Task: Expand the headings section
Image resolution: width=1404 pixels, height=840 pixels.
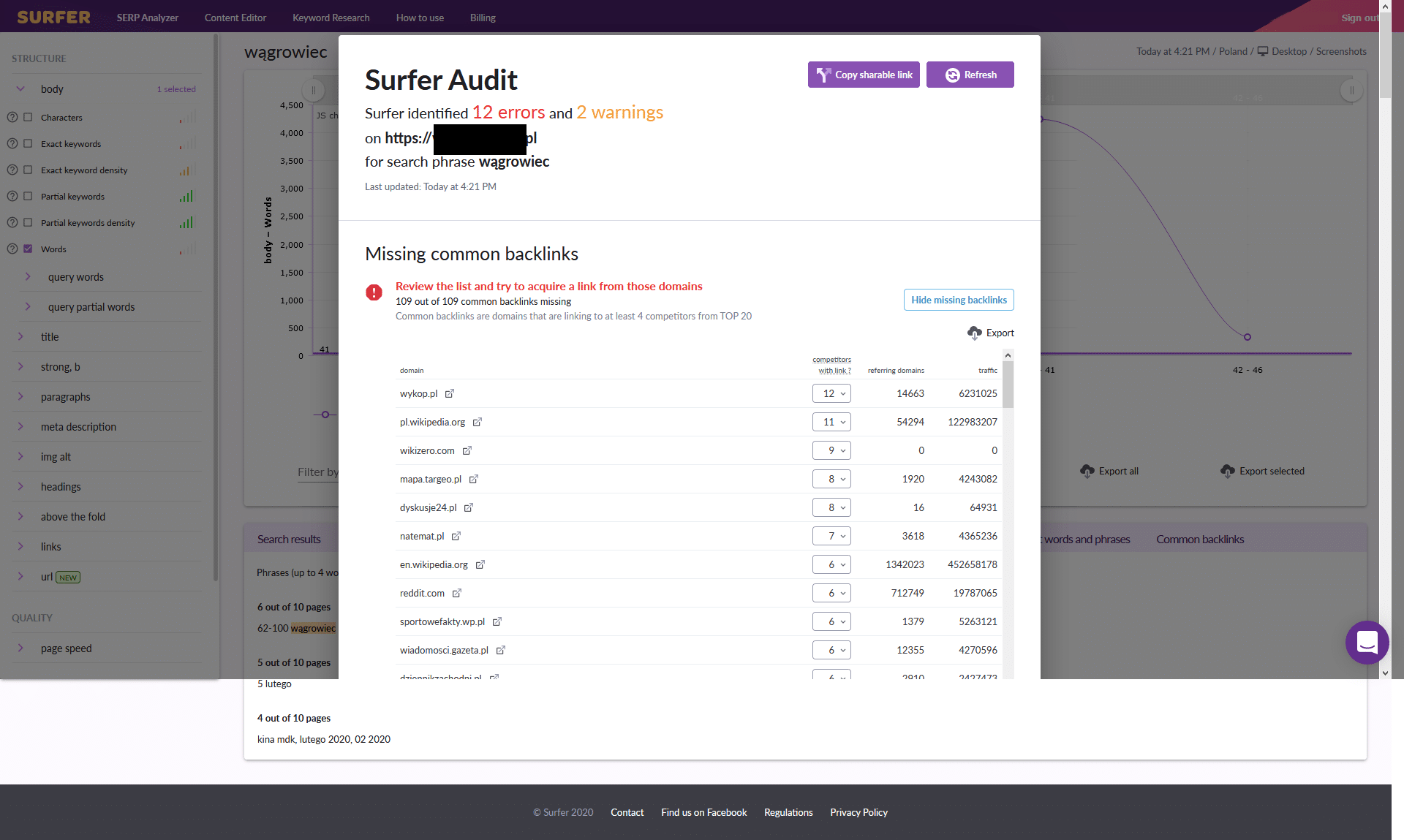Action: point(20,486)
